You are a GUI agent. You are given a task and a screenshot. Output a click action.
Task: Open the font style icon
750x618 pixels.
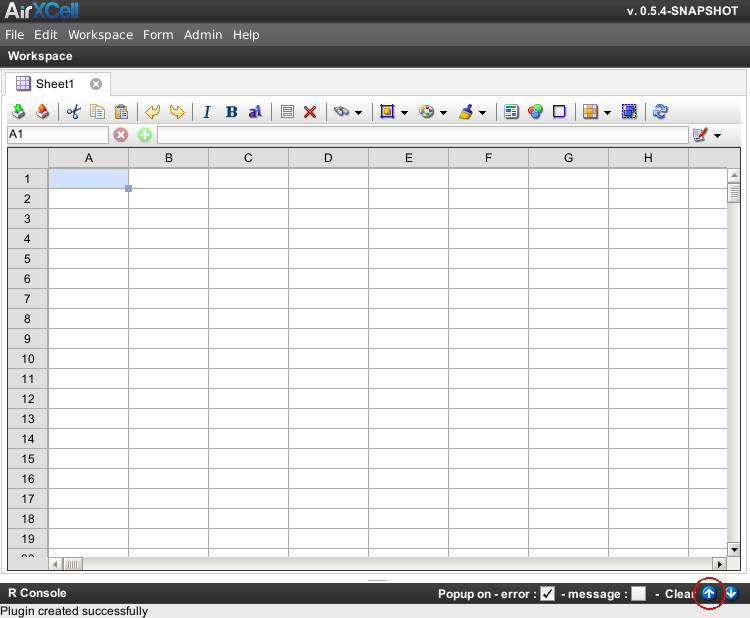coord(255,112)
